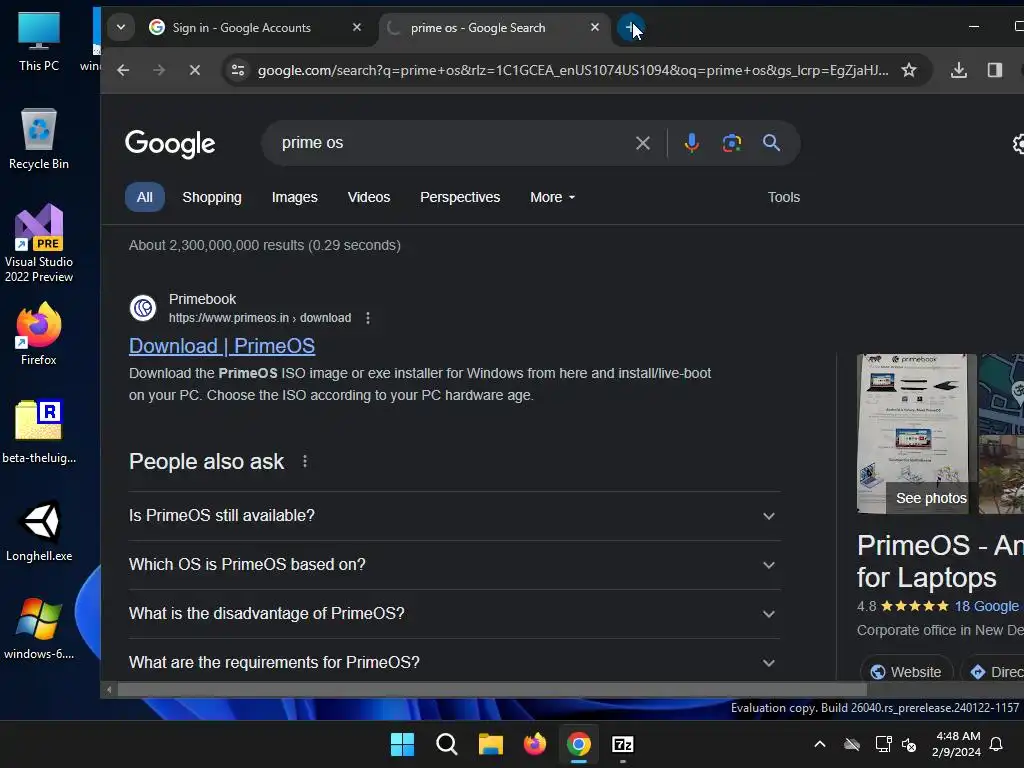This screenshot has width=1024, height=768.
Task: Open Chrome downloads icon
Action: pos(959,70)
